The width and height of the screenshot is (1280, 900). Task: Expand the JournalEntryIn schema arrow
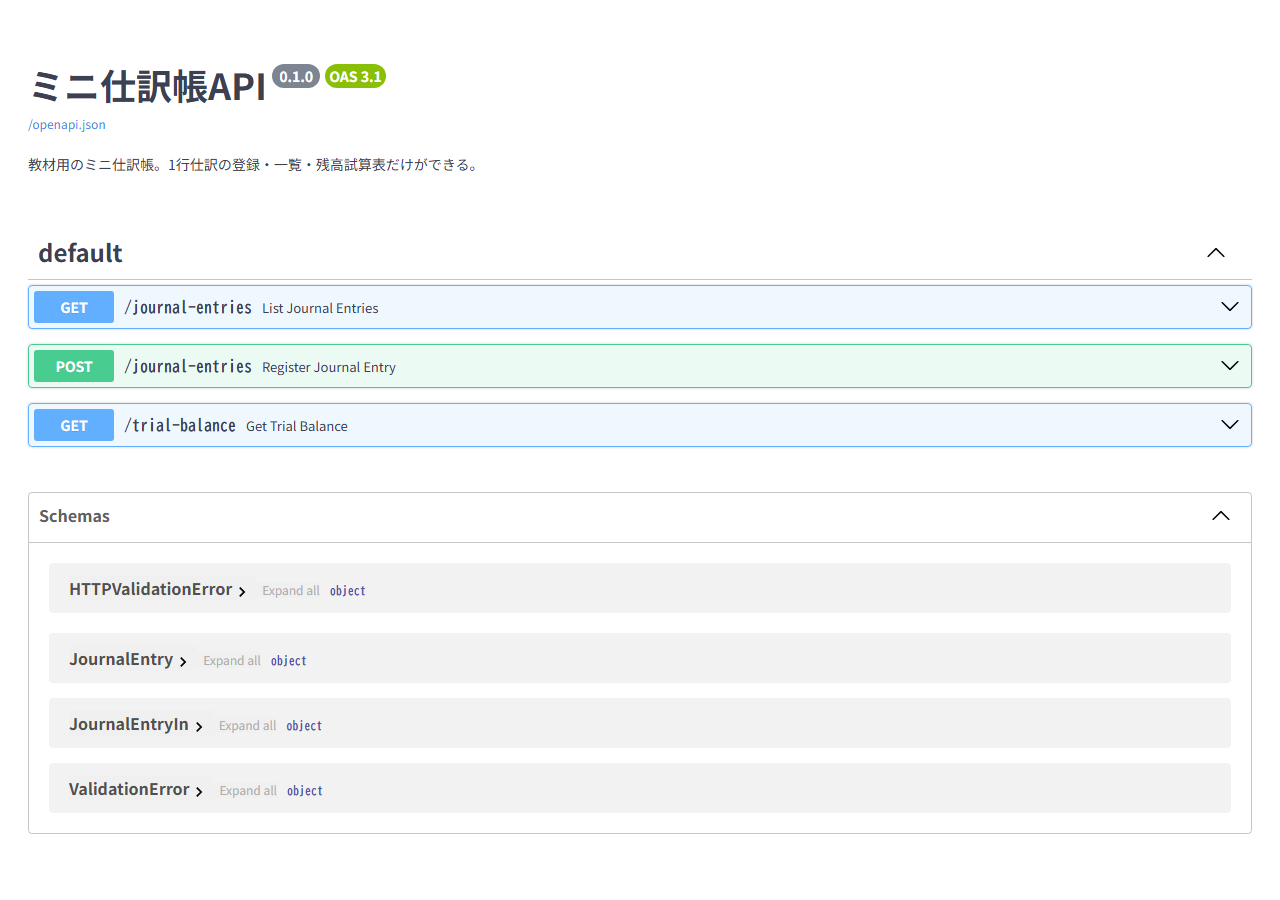pos(199,726)
